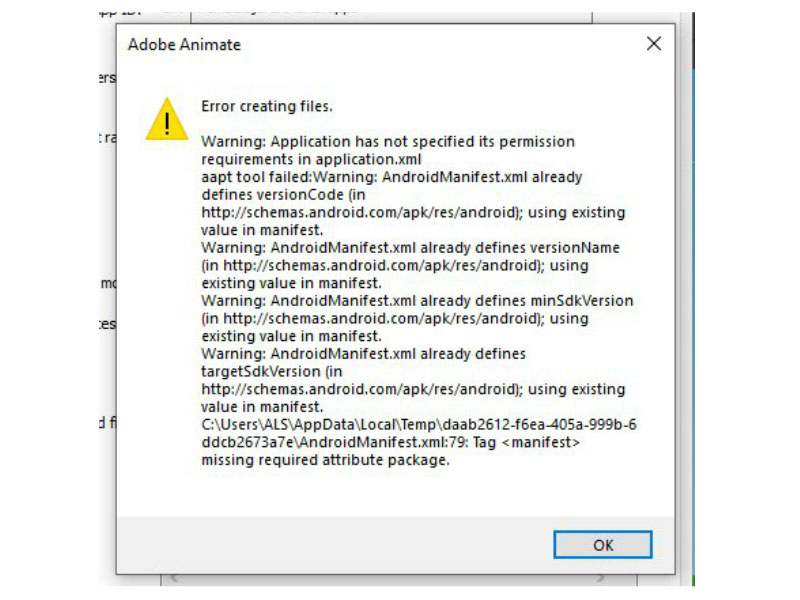Viewport: 800px width, 600px height.
Task: Click the exclamation mark inside the warning icon
Action: (x=168, y=125)
